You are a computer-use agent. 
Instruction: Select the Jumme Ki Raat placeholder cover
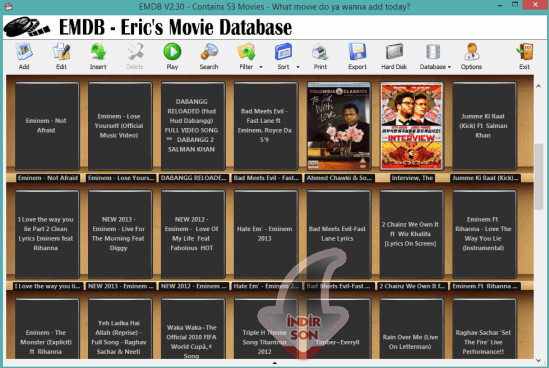(x=484, y=126)
